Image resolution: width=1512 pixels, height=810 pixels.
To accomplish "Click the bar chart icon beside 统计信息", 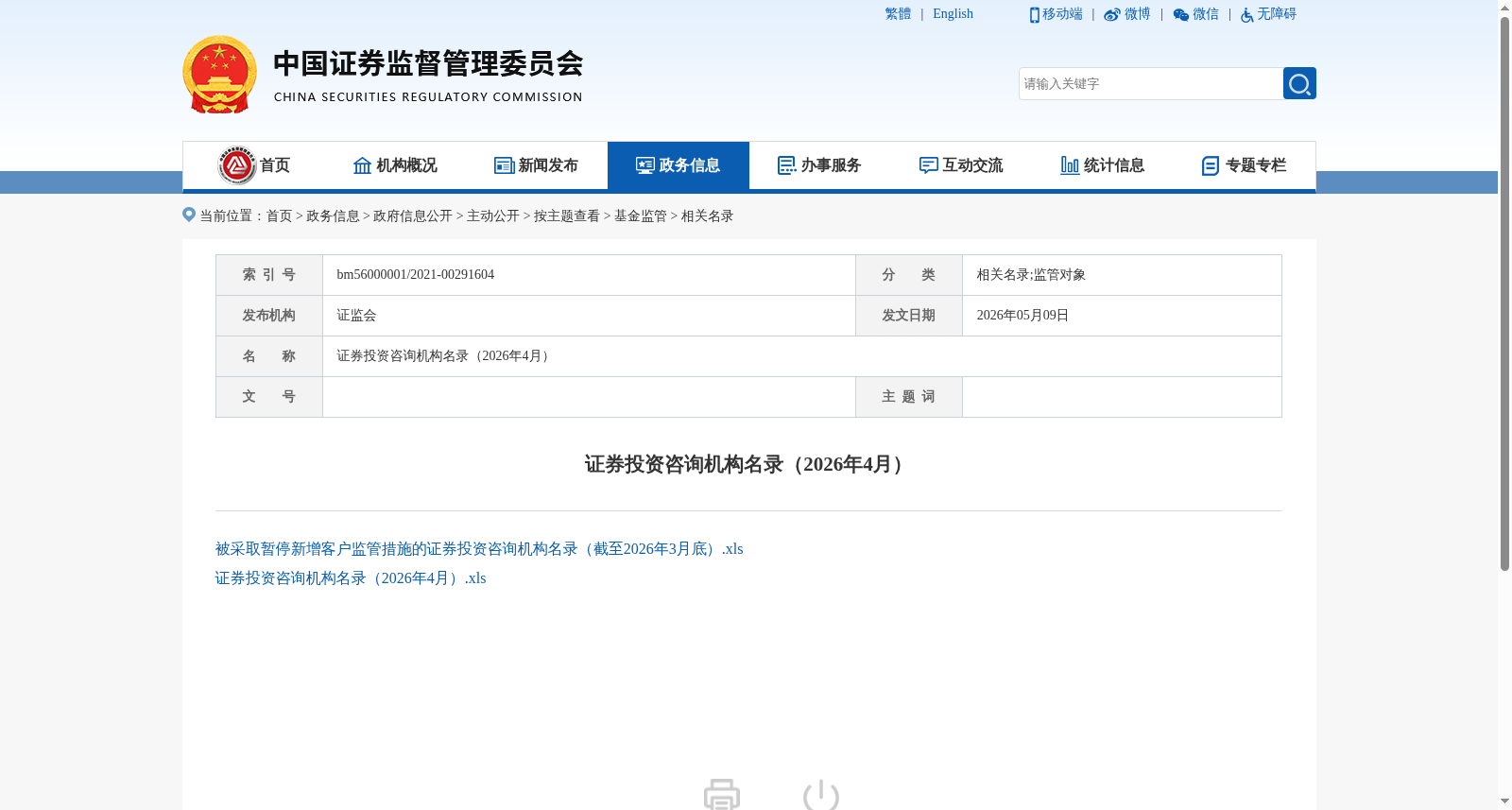I will pos(1070,165).
